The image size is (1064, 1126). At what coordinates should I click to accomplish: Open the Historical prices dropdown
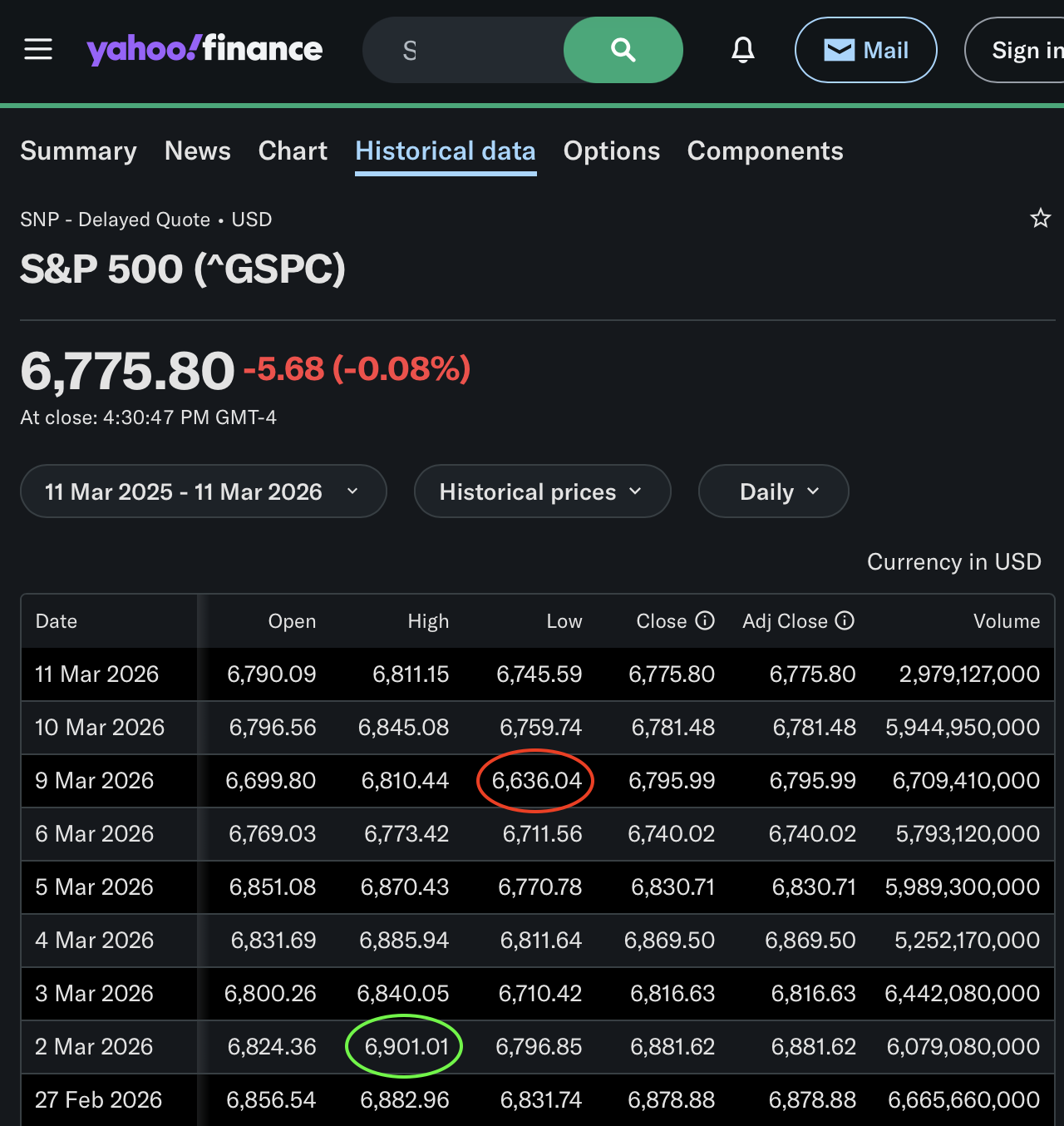coord(542,491)
